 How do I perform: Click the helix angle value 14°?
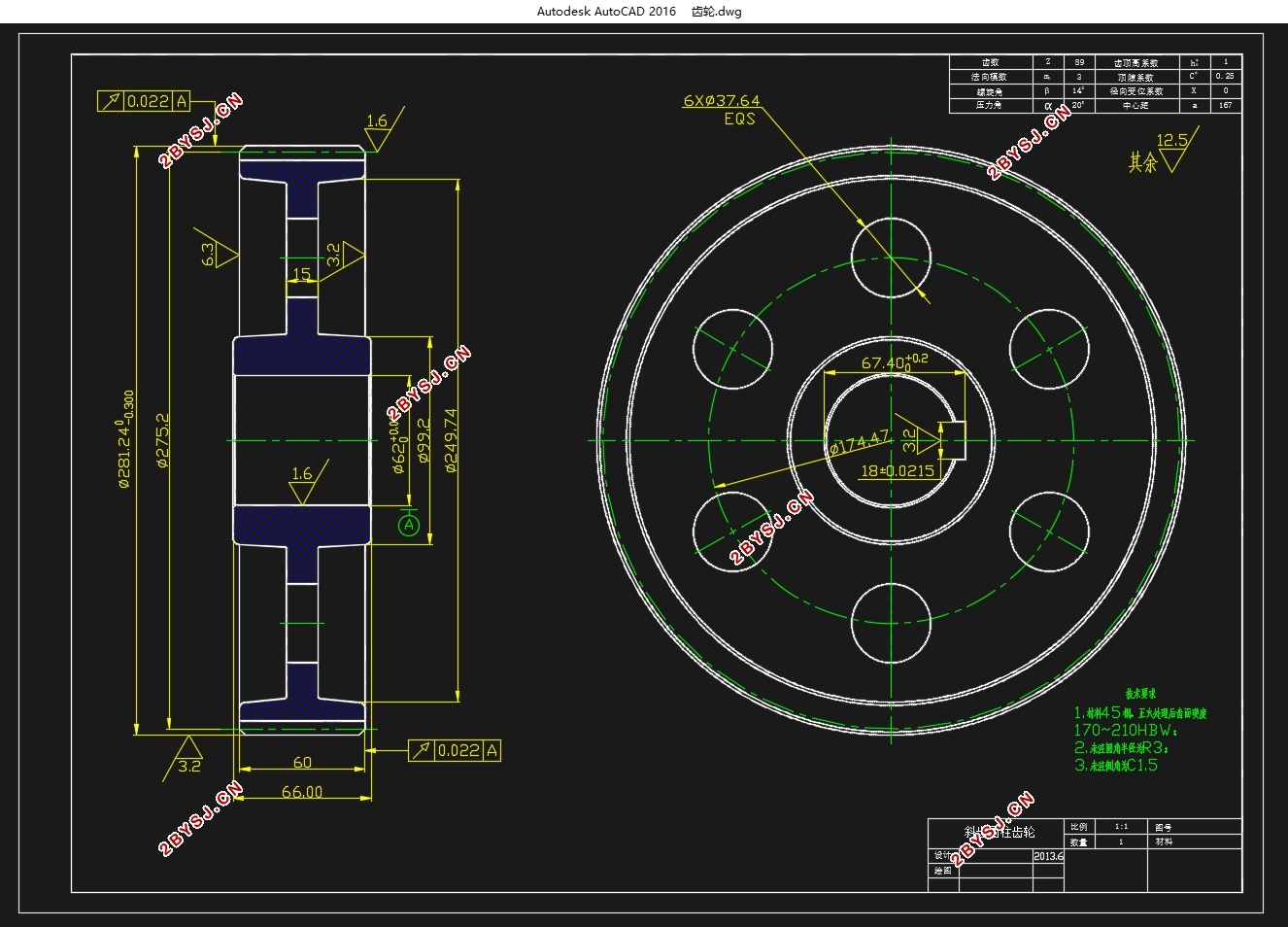(1079, 90)
